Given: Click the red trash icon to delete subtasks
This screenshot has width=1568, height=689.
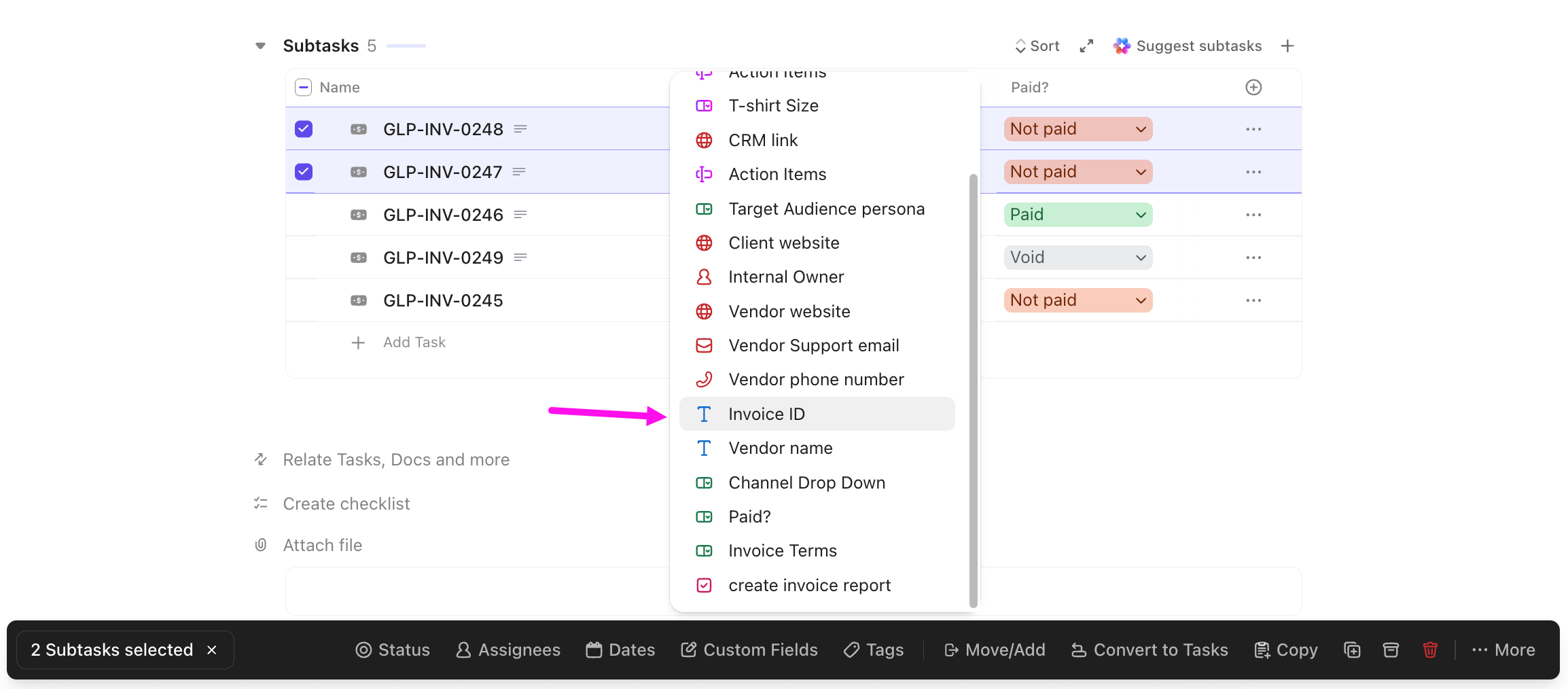Looking at the screenshot, I should tap(1430, 650).
